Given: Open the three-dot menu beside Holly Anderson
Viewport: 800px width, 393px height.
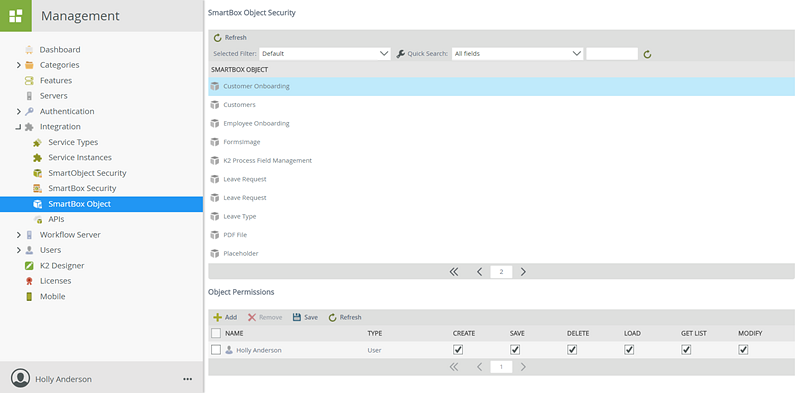Looking at the screenshot, I should click(188, 379).
